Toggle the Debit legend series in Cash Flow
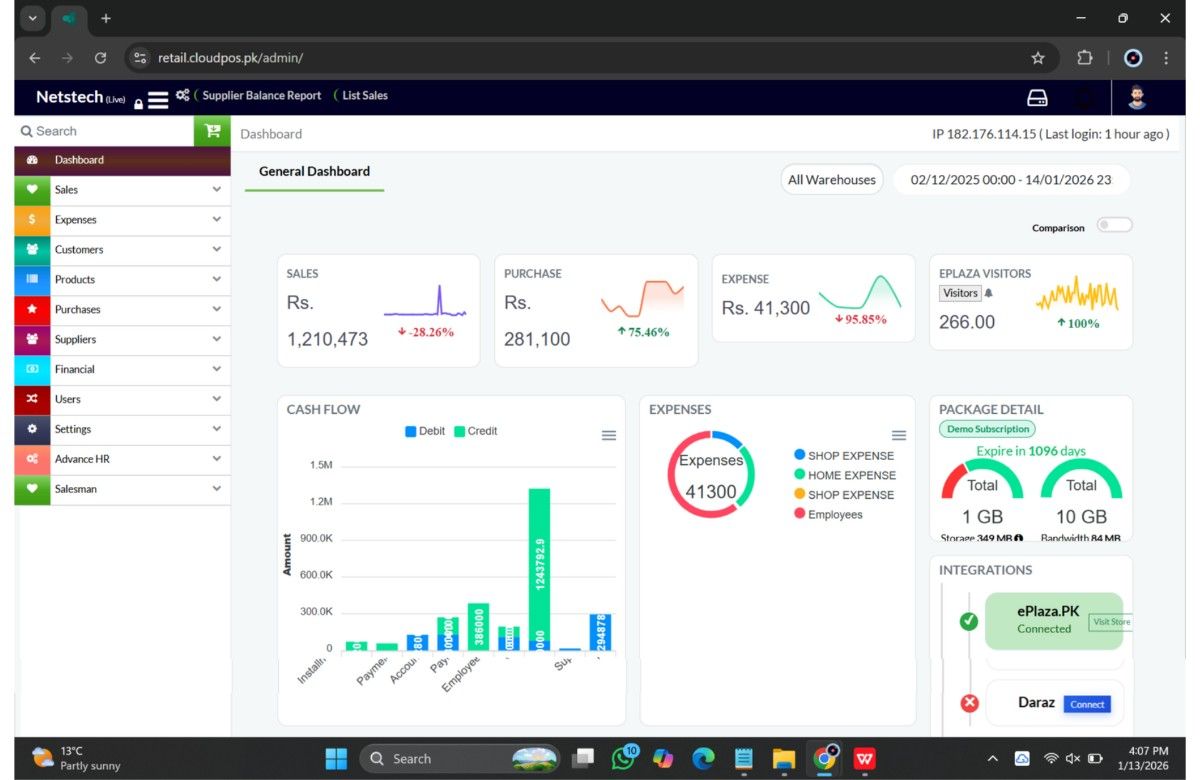This screenshot has width=1200, height=780. pyautogui.click(x=425, y=431)
